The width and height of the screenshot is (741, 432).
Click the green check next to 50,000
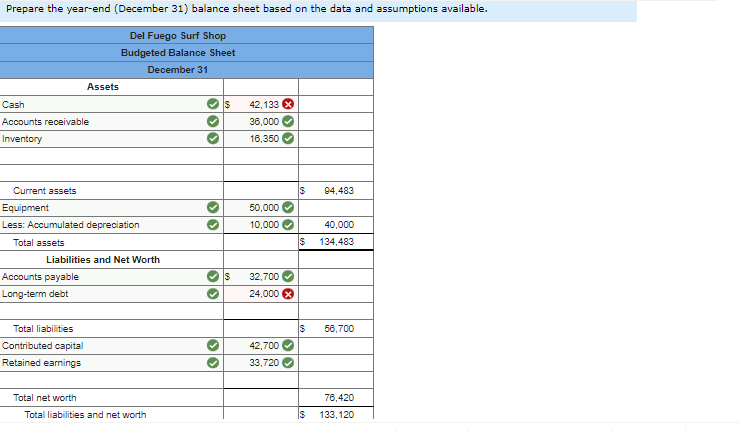[288, 207]
